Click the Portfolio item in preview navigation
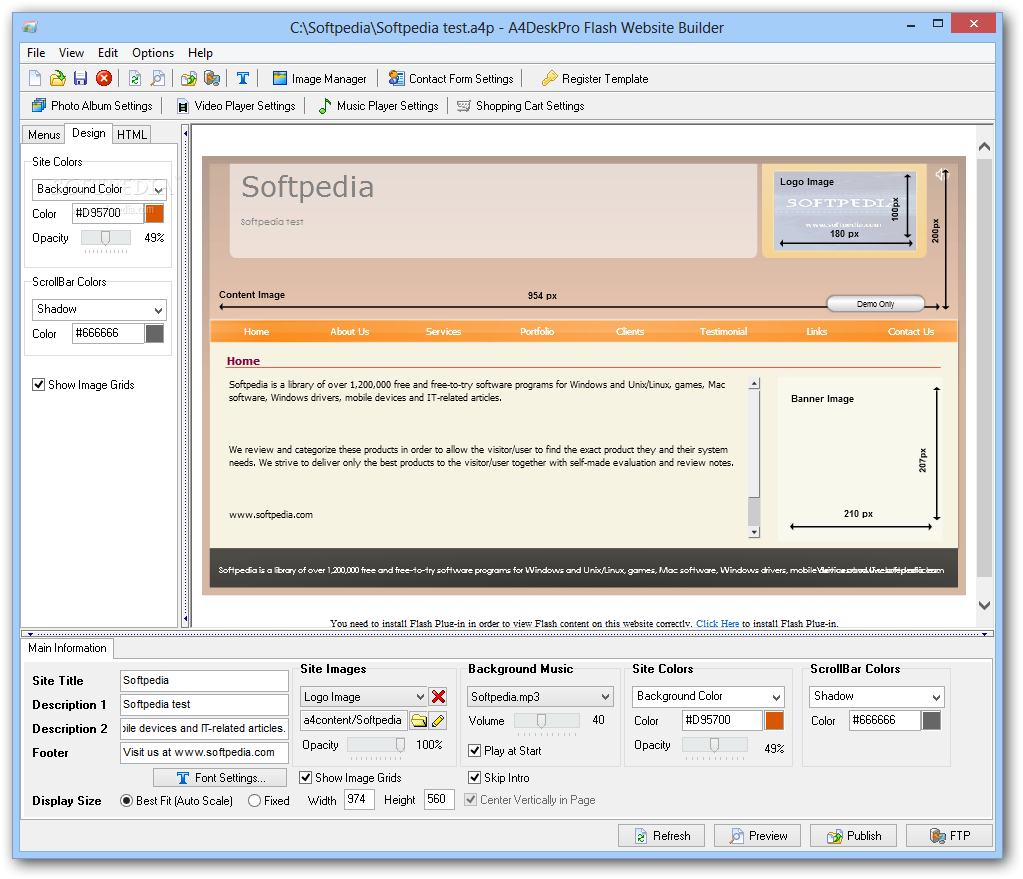The image size is (1023, 879). [x=537, y=332]
